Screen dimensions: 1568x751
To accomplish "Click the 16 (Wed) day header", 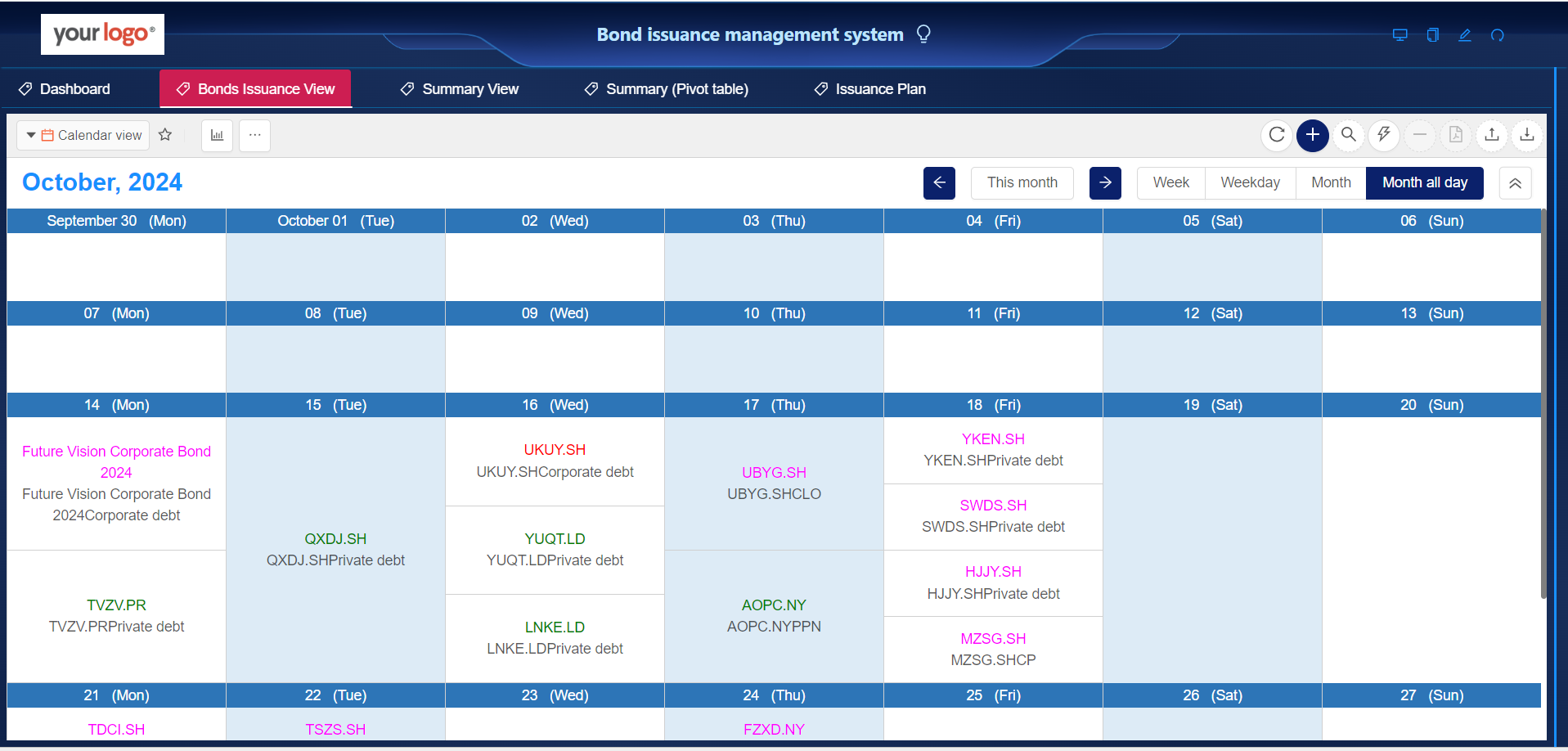I will click(555, 405).
